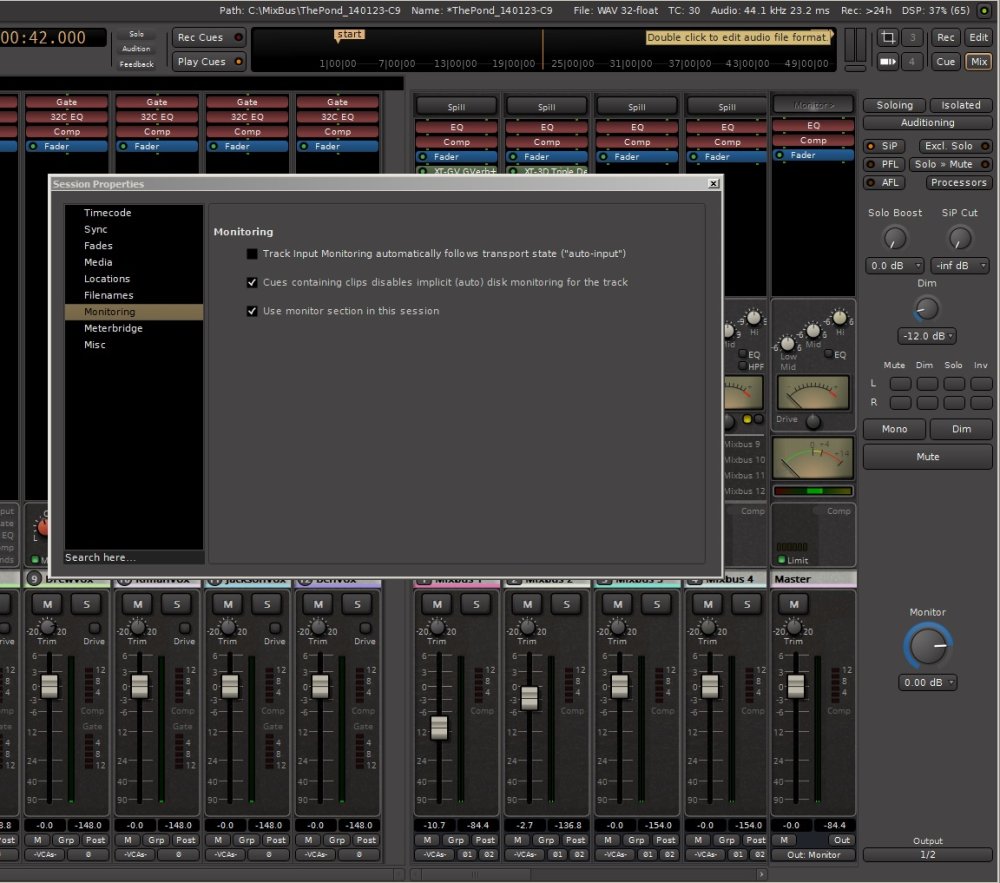1000x883 pixels.
Task: Uncheck Use monitor section in this session
Action: [x=252, y=310]
